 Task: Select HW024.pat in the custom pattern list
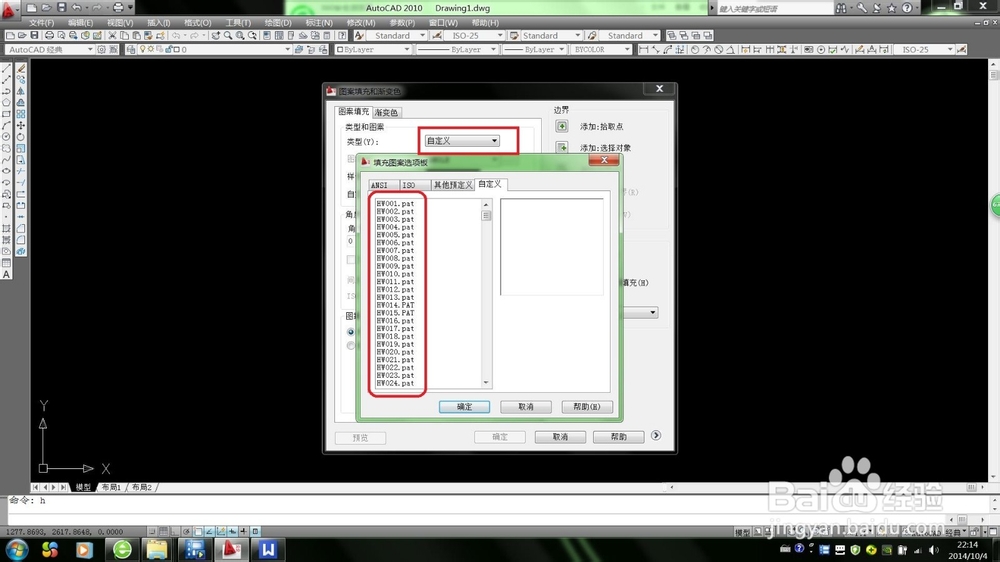coord(395,383)
